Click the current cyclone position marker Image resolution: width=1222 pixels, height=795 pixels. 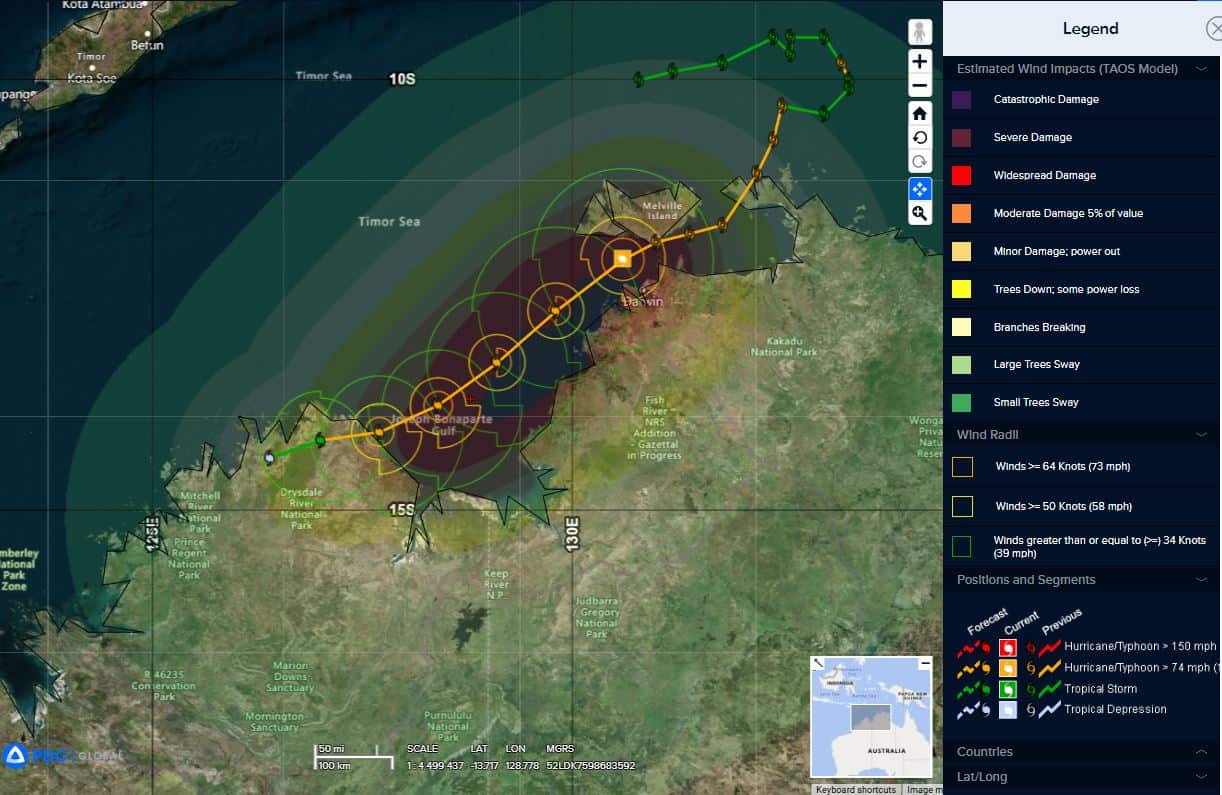coord(622,258)
